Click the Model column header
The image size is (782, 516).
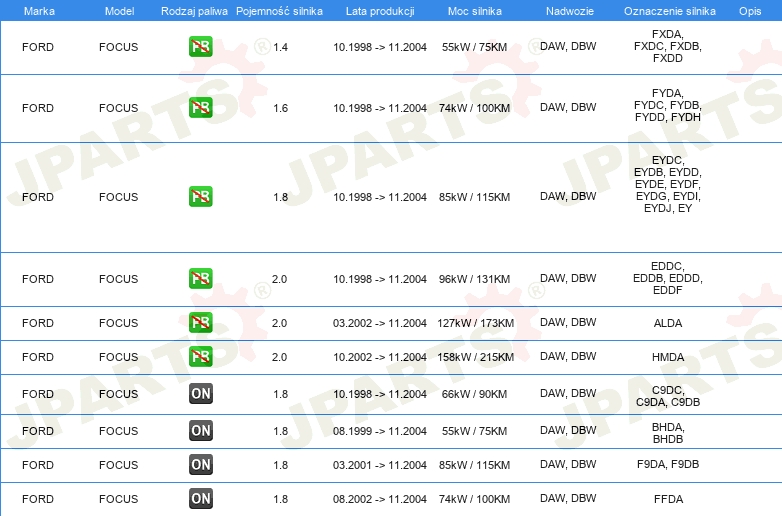click(119, 11)
